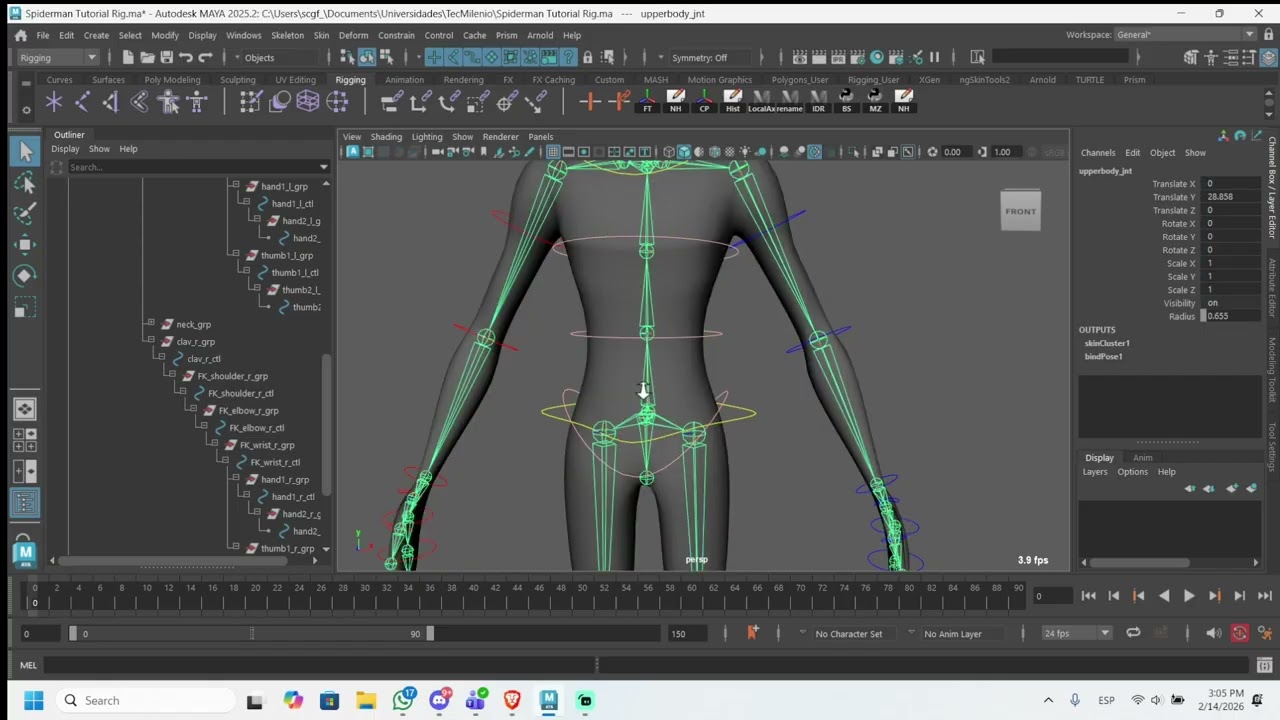The width and height of the screenshot is (1280, 720).
Task: Toggle Select by Object Type mode
Action: tap(366, 57)
